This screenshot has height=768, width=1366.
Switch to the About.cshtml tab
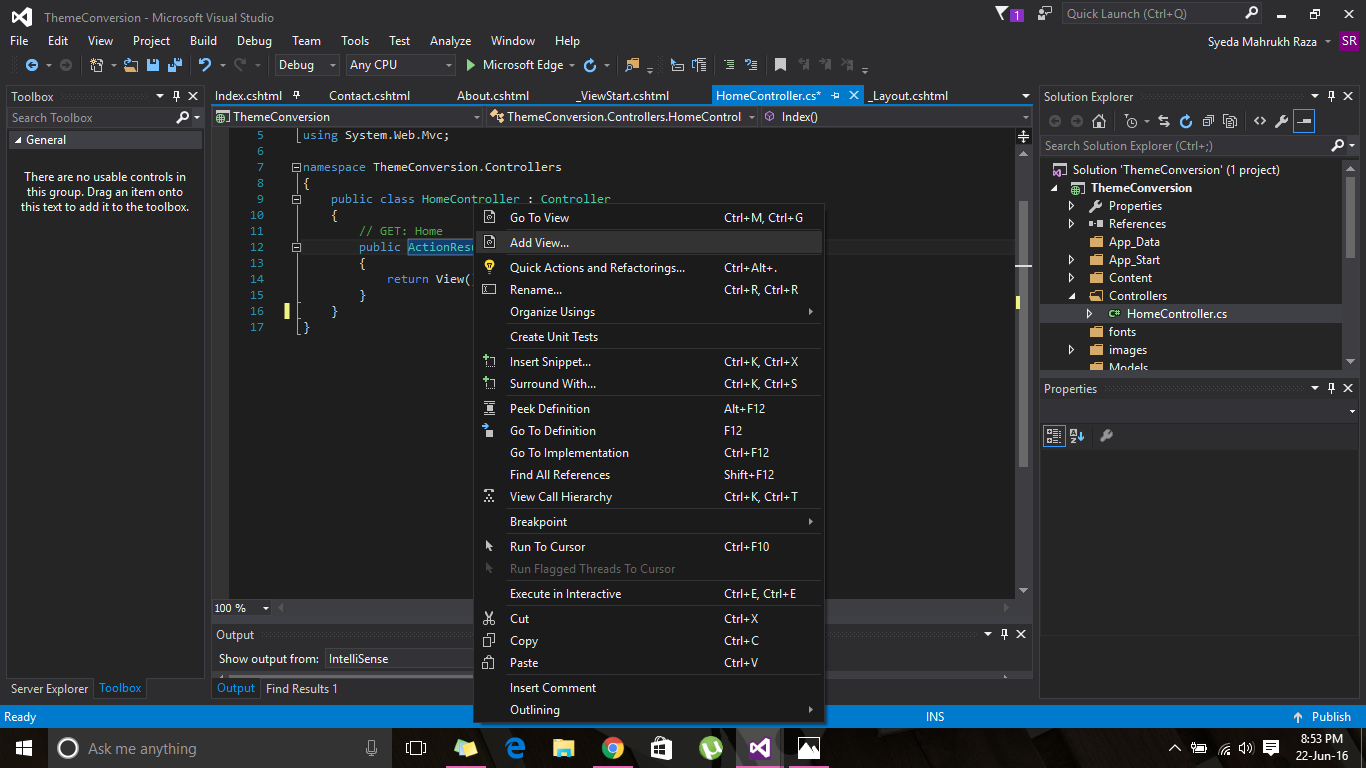pyautogui.click(x=493, y=96)
